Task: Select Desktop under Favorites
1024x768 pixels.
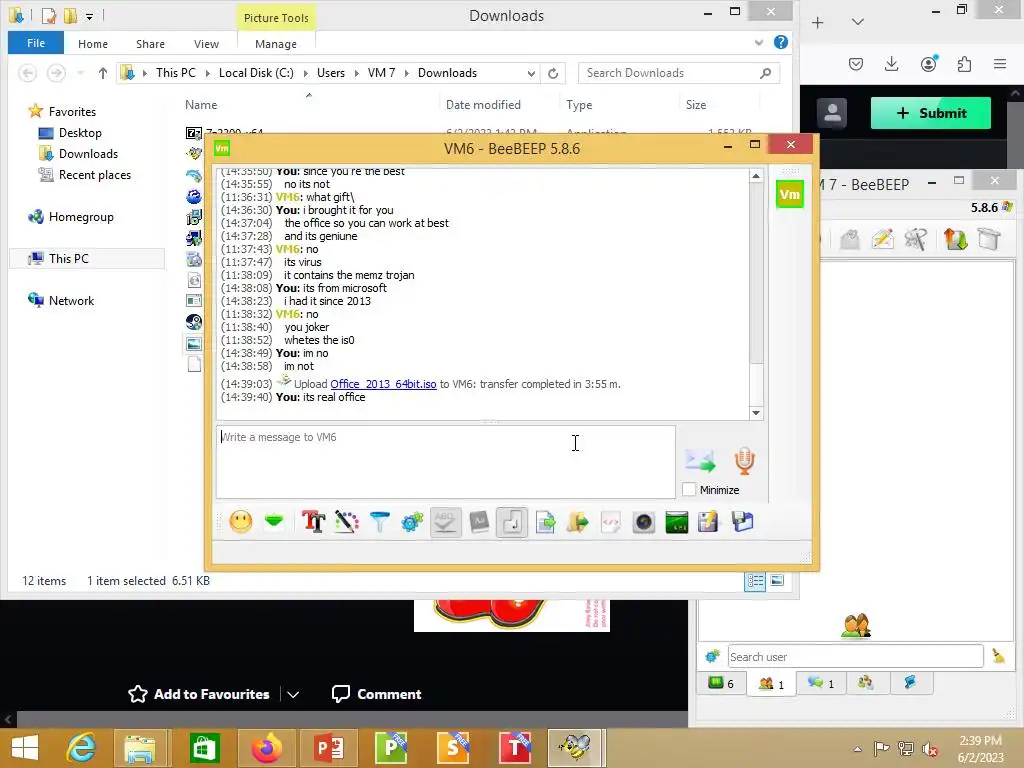Action: [80, 133]
